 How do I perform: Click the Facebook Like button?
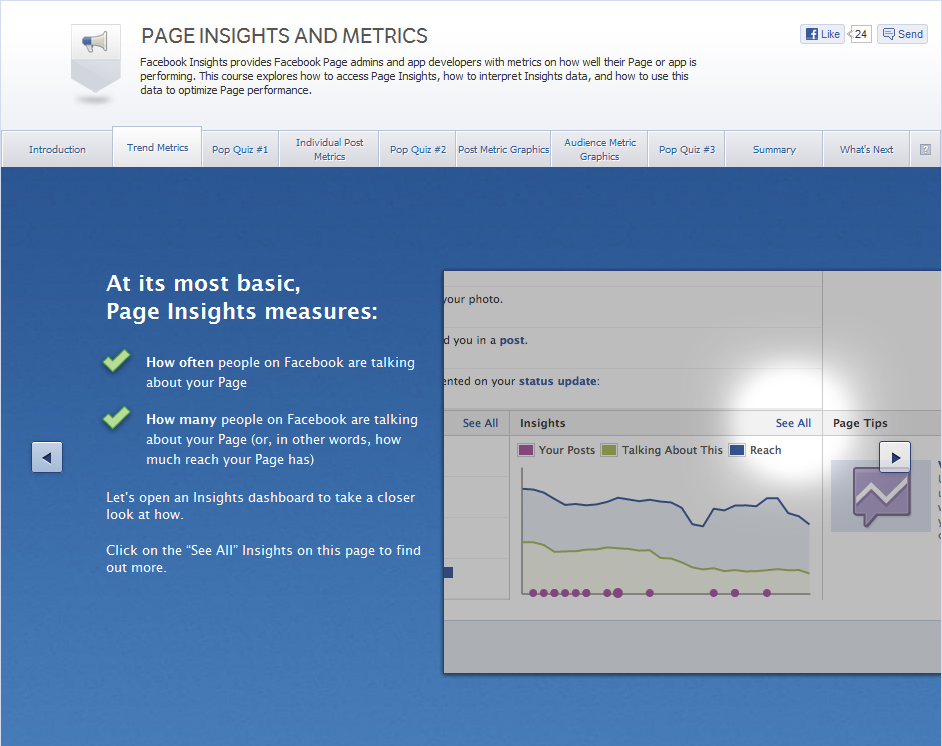[822, 34]
